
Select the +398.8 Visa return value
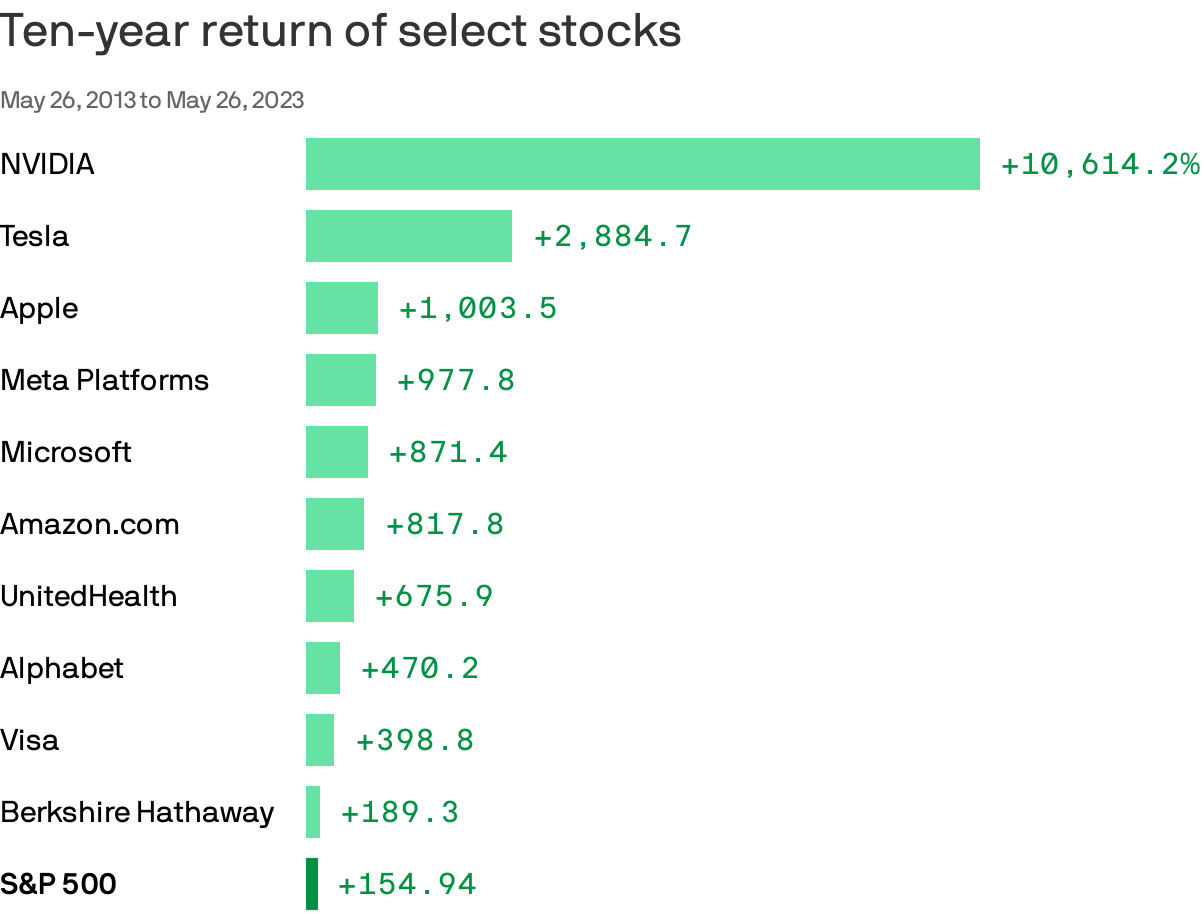(x=414, y=740)
